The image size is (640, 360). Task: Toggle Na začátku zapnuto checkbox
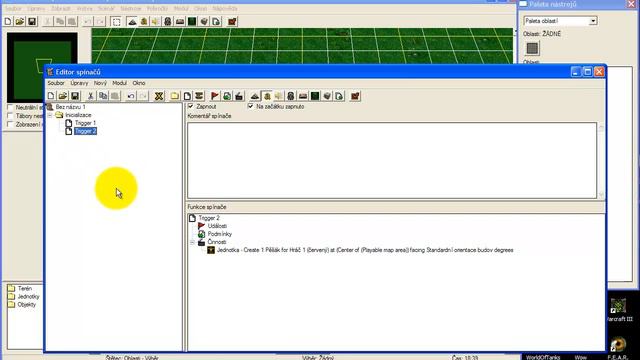point(251,106)
